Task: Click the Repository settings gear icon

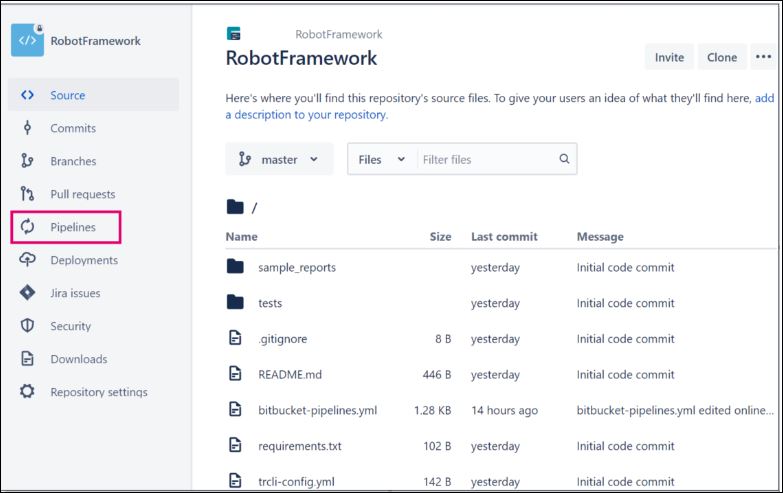Action: tap(28, 392)
